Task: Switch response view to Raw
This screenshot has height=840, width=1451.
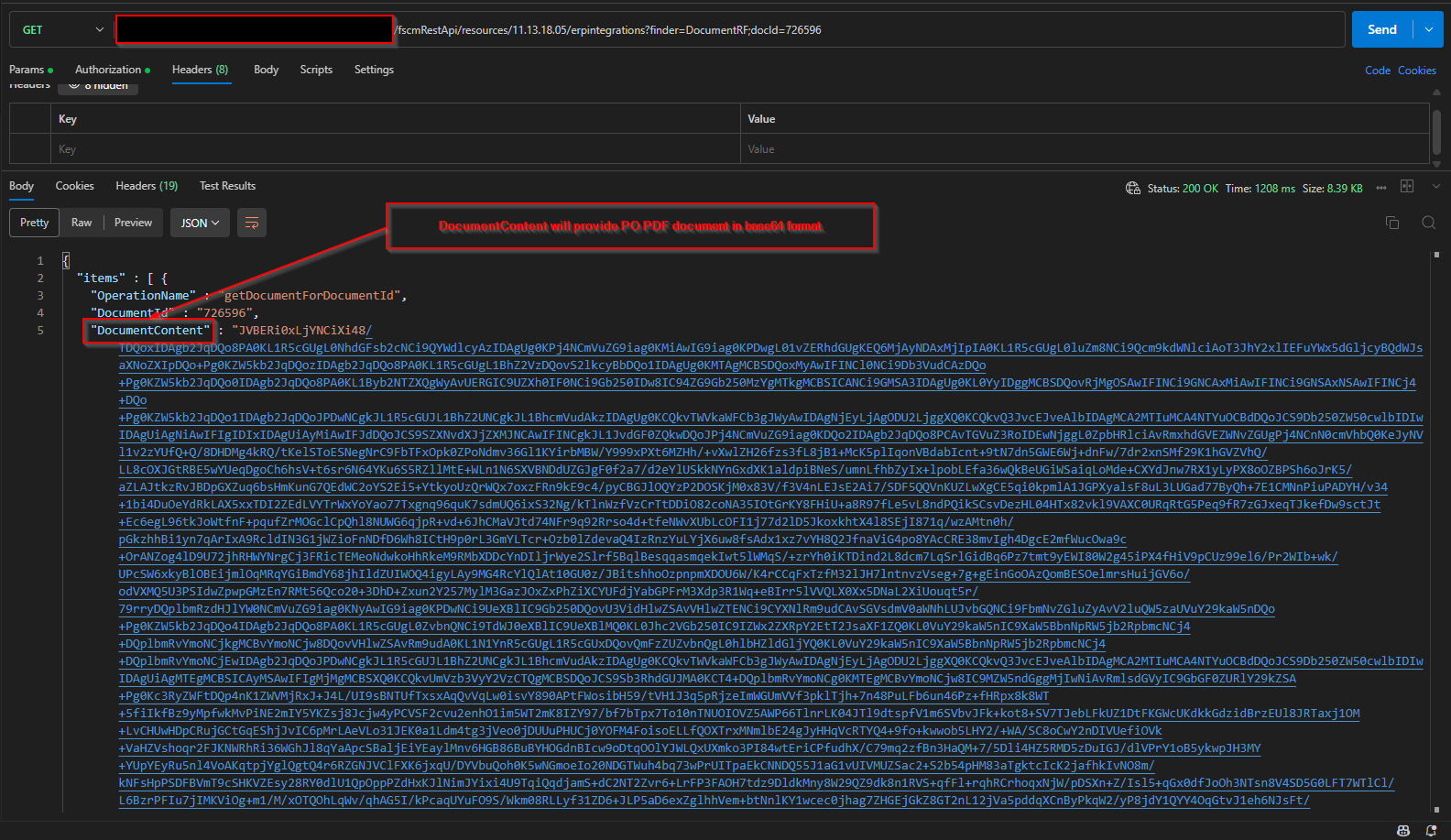Action: (82, 223)
